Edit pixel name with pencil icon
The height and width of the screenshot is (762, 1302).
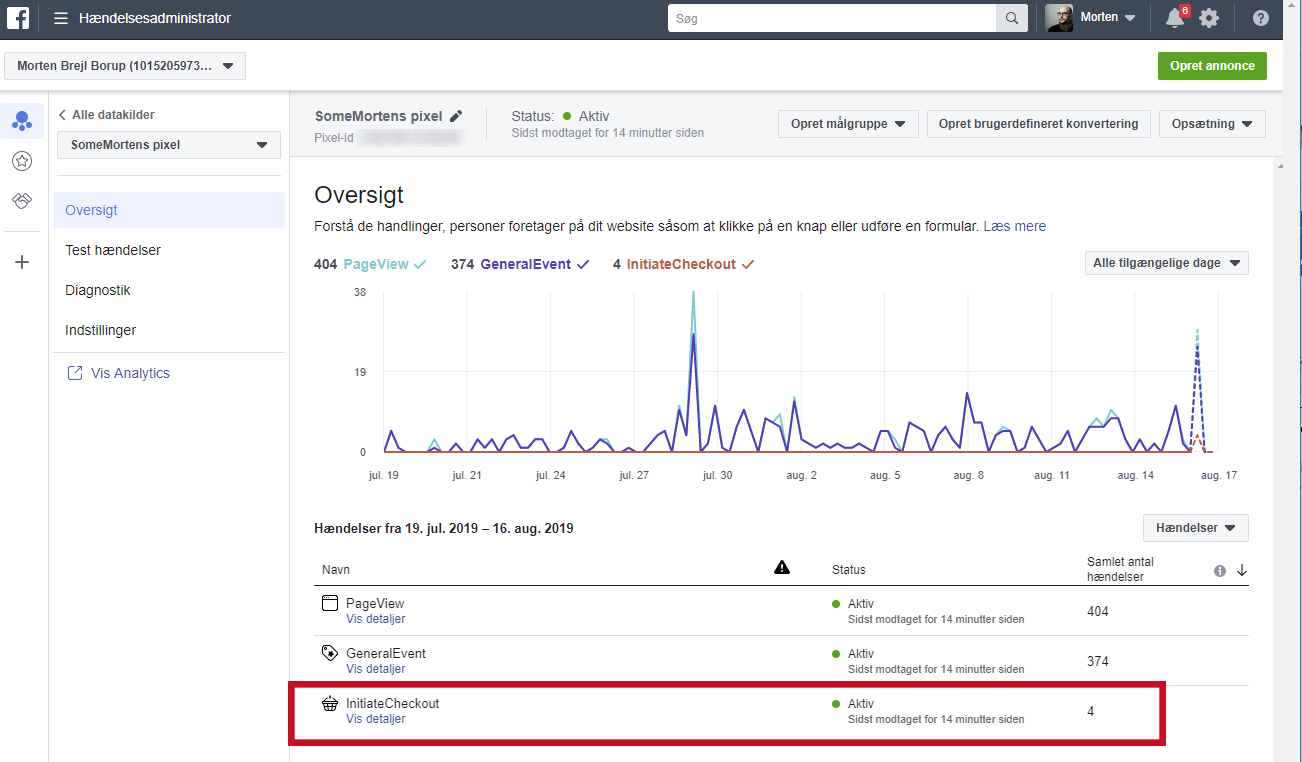coord(456,116)
